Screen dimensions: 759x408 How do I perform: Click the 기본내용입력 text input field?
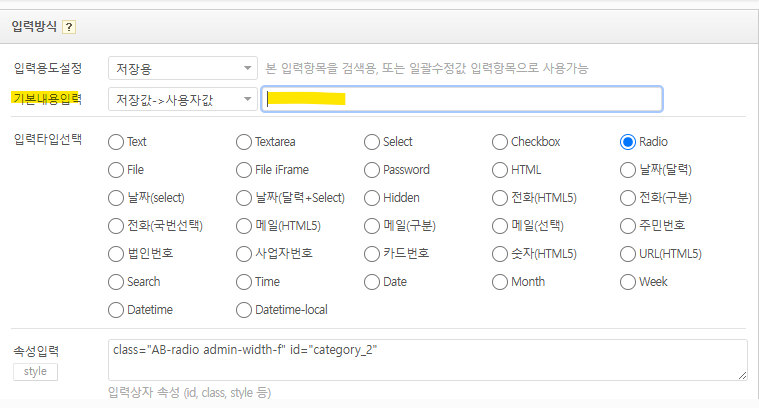tap(462, 99)
